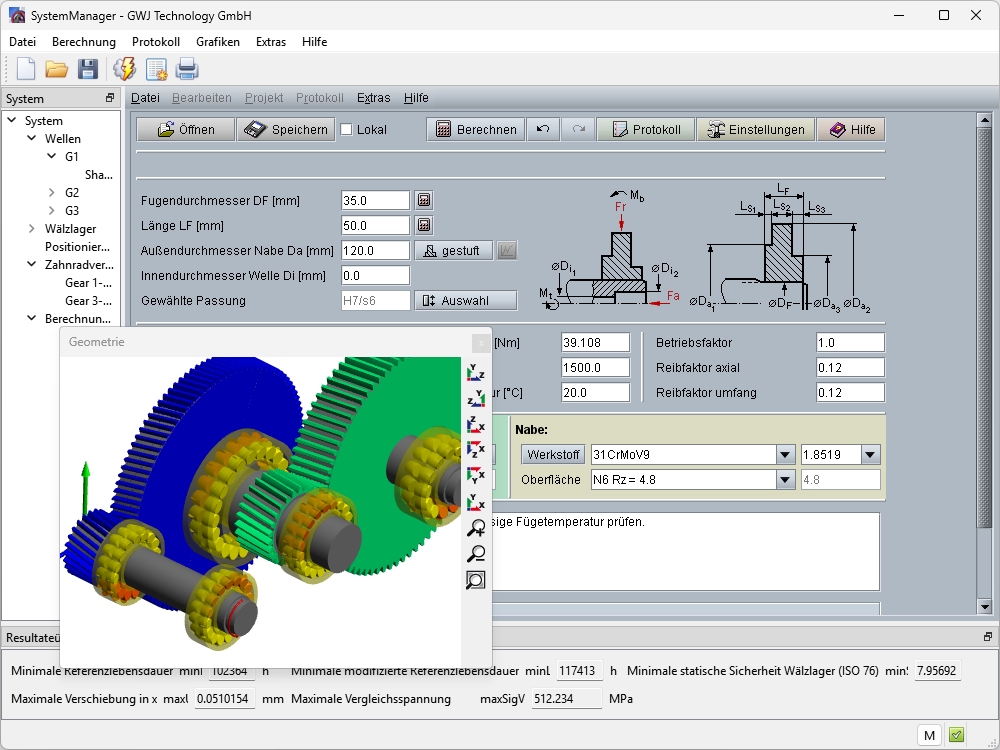
Task: Click the zoom-to-fit icon in Geometrie panel
Action: (476, 580)
